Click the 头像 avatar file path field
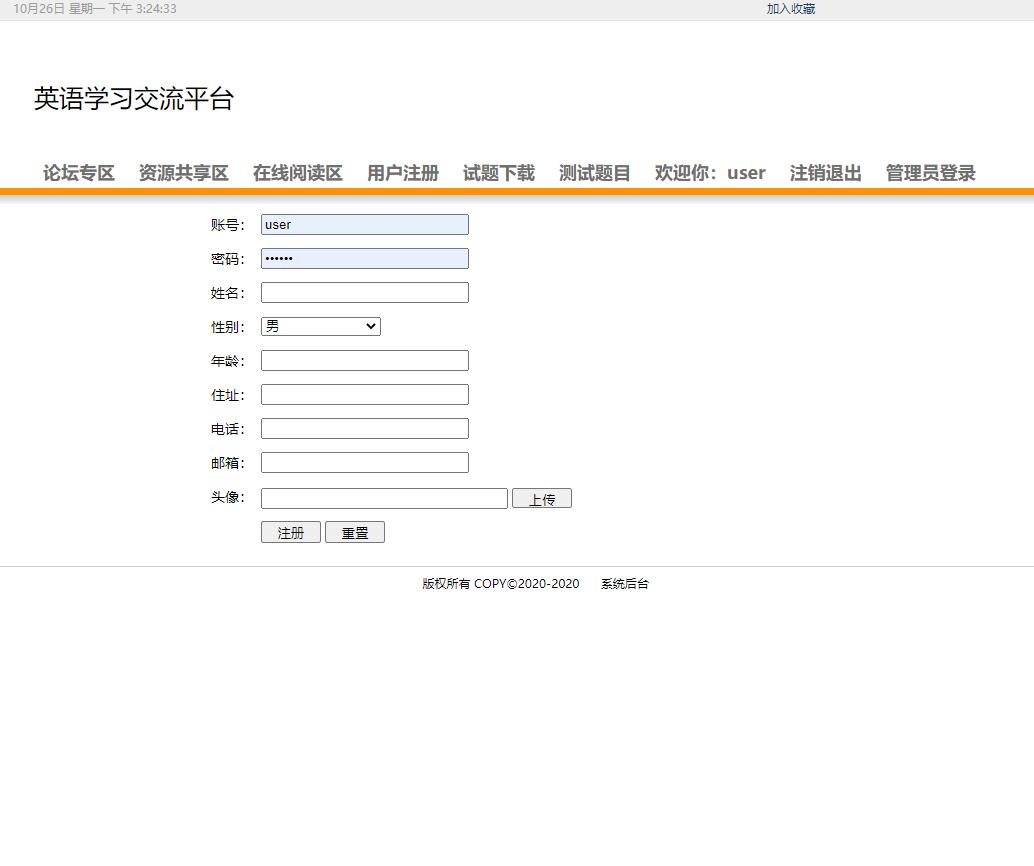Screen dimensions: 1034x866 (x=383, y=497)
